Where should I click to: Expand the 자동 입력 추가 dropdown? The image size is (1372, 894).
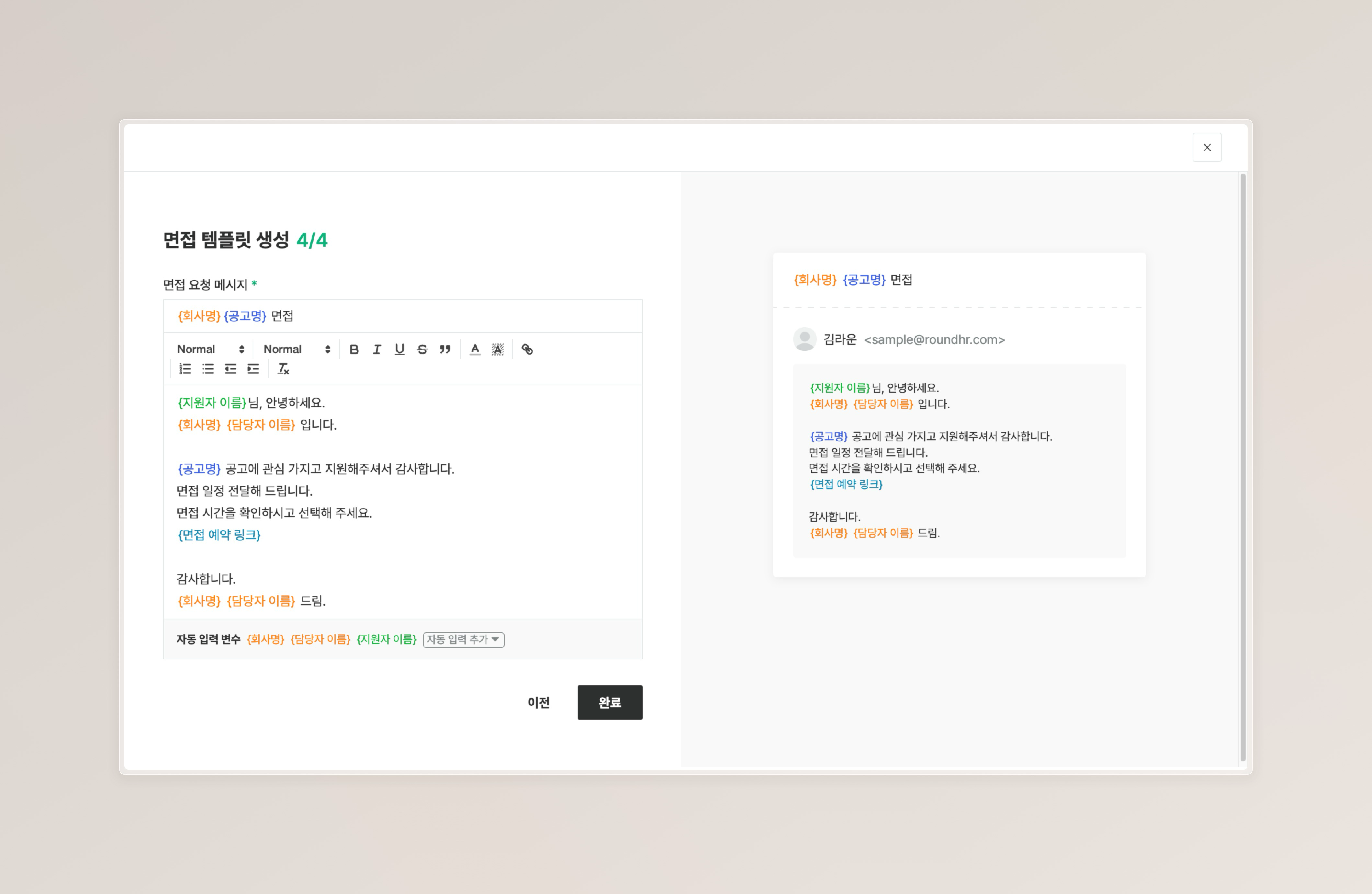point(463,639)
